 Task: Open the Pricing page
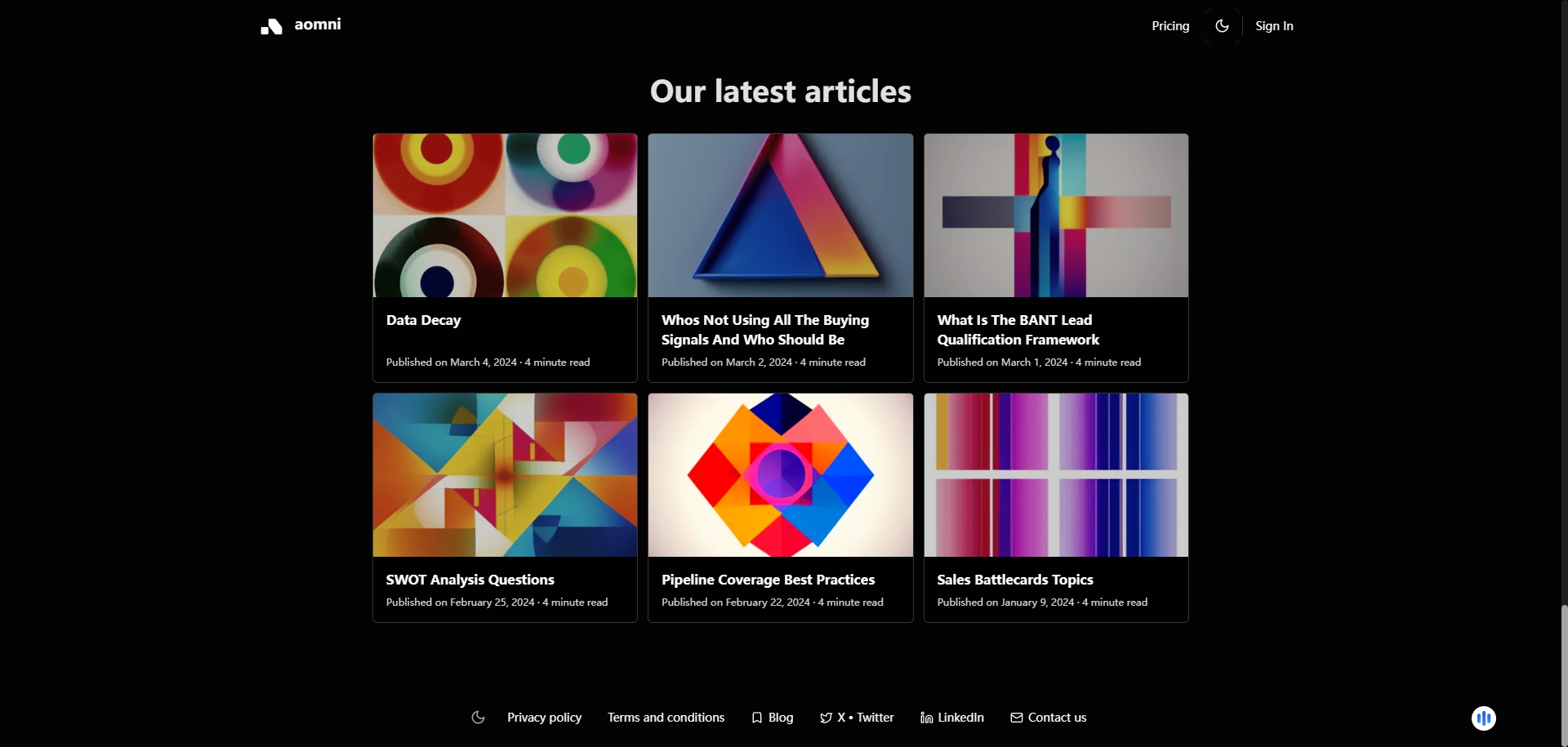[1170, 26]
